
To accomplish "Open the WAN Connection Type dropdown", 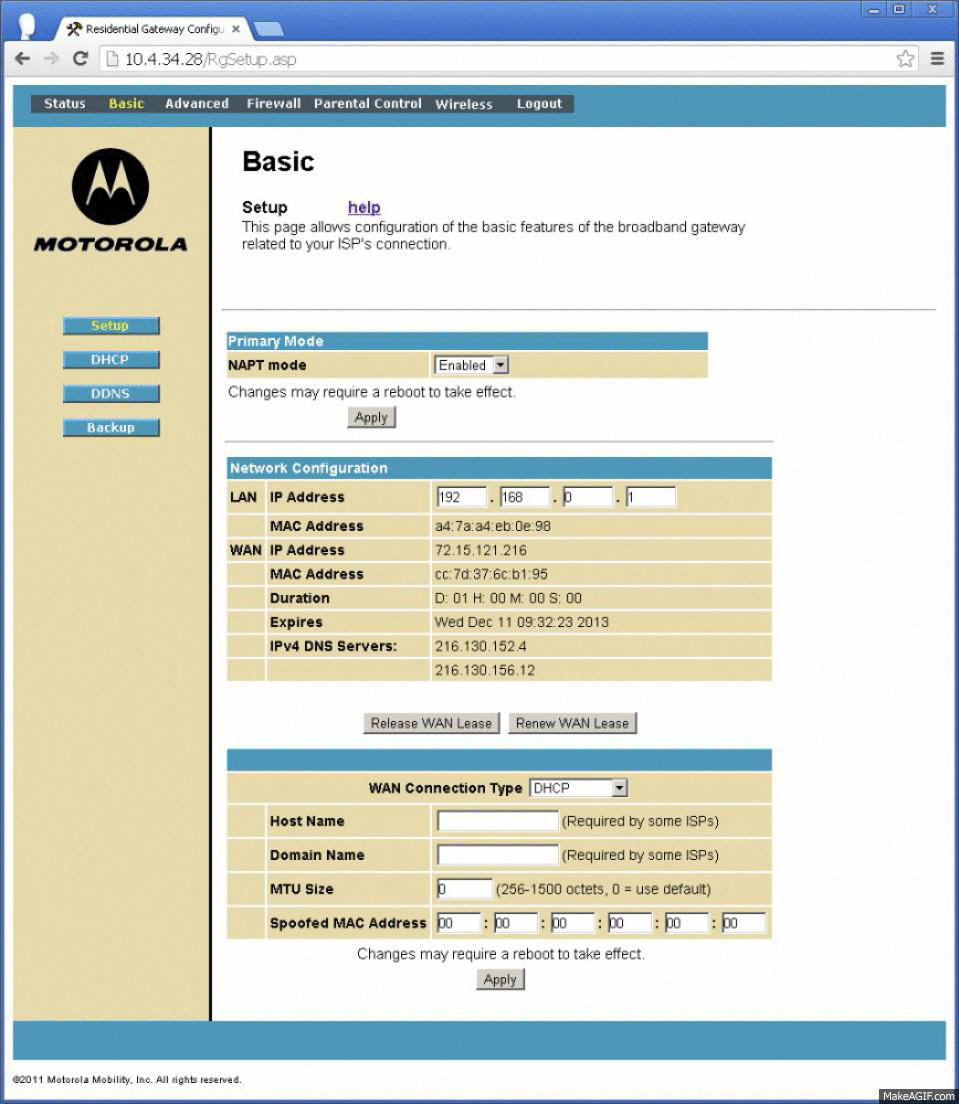I will point(578,788).
